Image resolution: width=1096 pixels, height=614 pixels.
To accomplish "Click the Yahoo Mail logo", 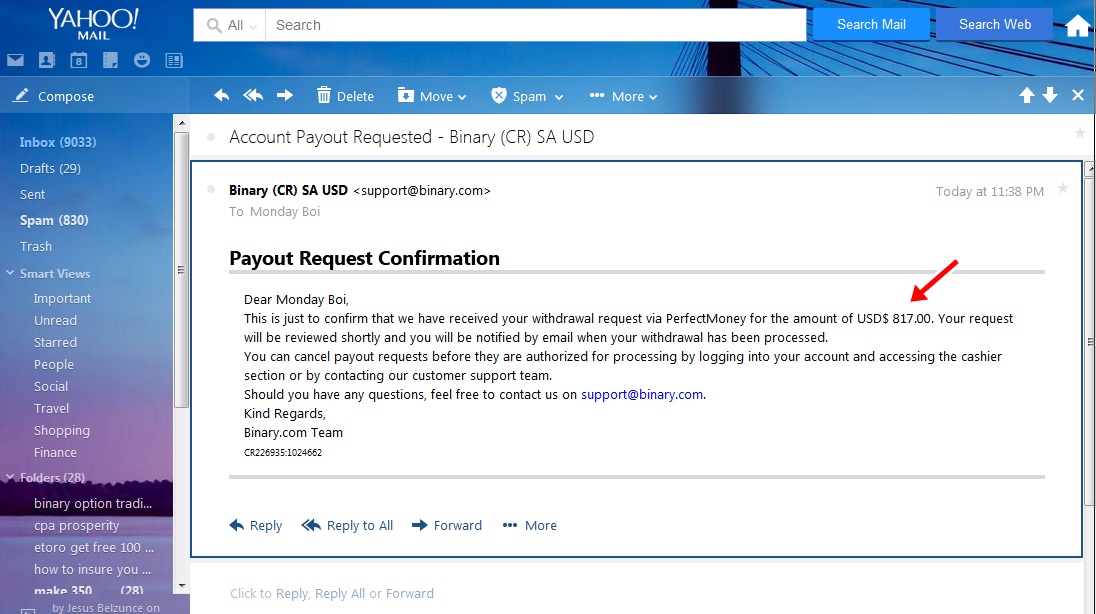I will (x=93, y=23).
